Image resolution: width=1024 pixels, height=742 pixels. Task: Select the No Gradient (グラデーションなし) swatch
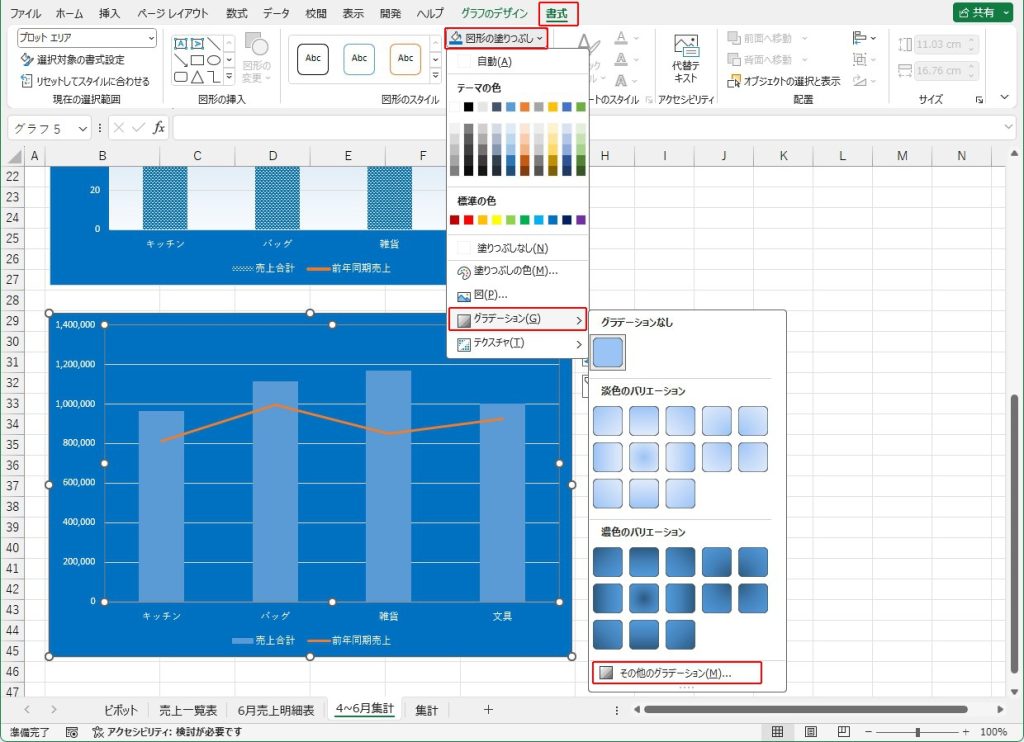coord(609,352)
